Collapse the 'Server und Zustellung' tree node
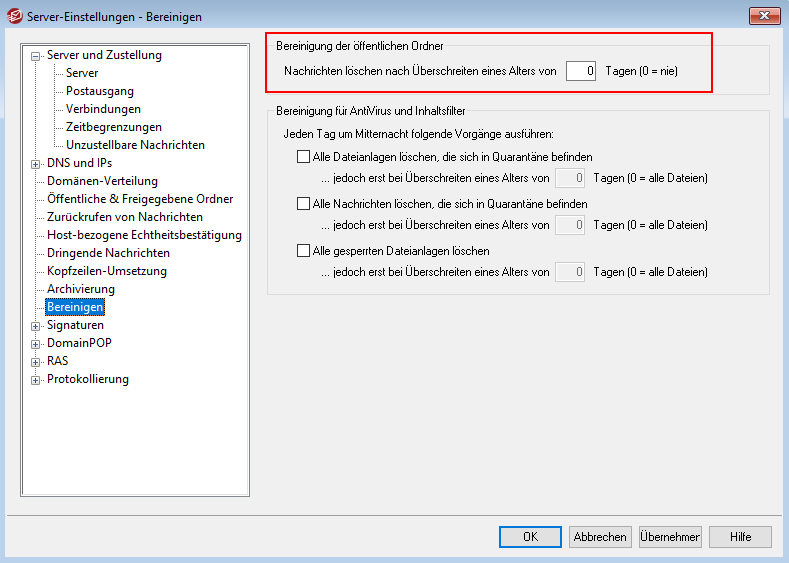The width and height of the screenshot is (789, 563). pyautogui.click(x=36, y=56)
